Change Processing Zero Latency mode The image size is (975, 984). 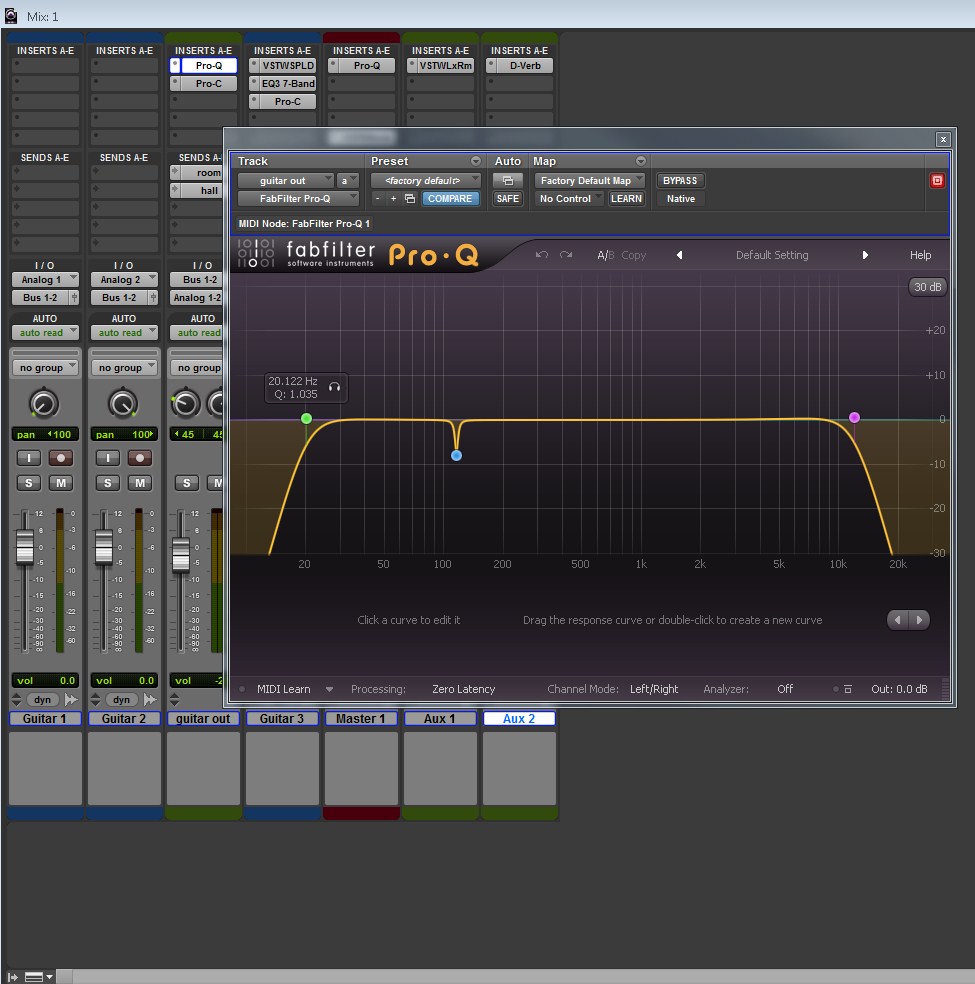(x=464, y=689)
